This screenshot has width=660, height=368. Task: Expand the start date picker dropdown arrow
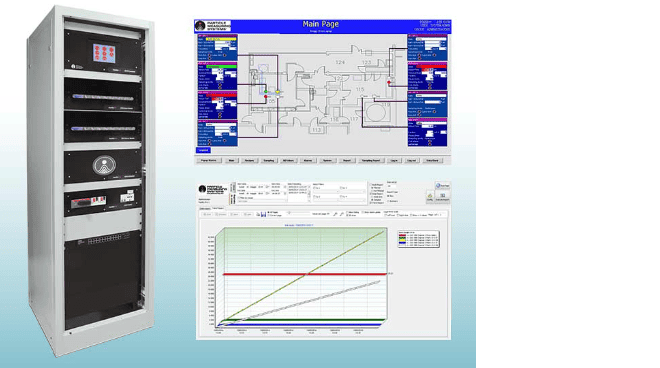click(x=267, y=187)
